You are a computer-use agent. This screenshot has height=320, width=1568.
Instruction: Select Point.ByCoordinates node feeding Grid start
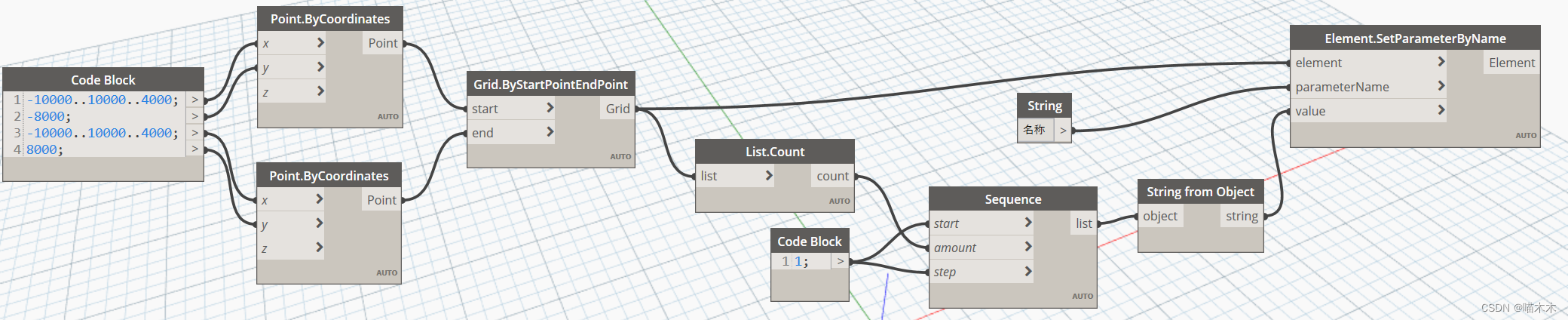330,19
